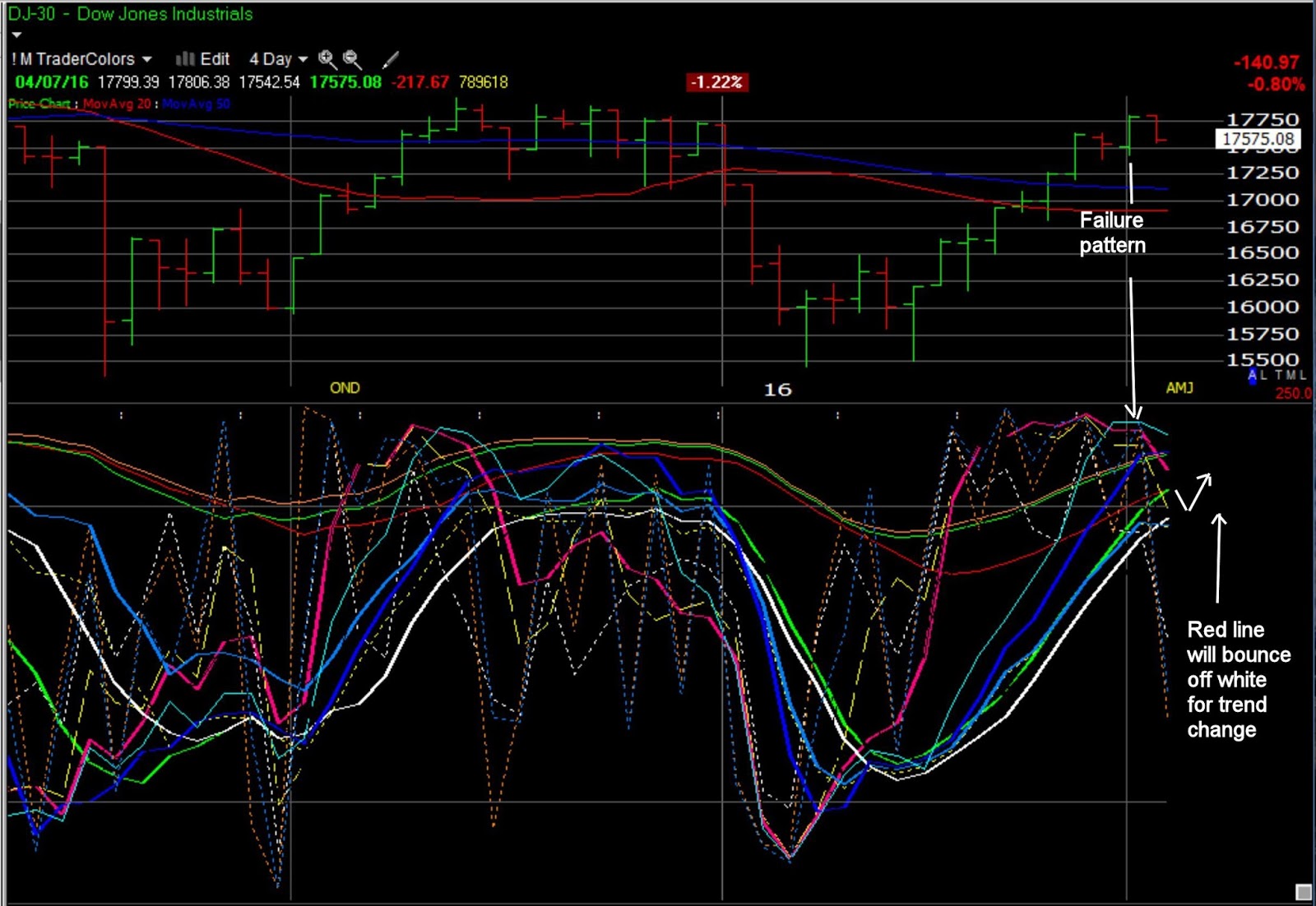Click the A timeframe letter icon
This screenshot has width=1316, height=906.
click(1251, 375)
